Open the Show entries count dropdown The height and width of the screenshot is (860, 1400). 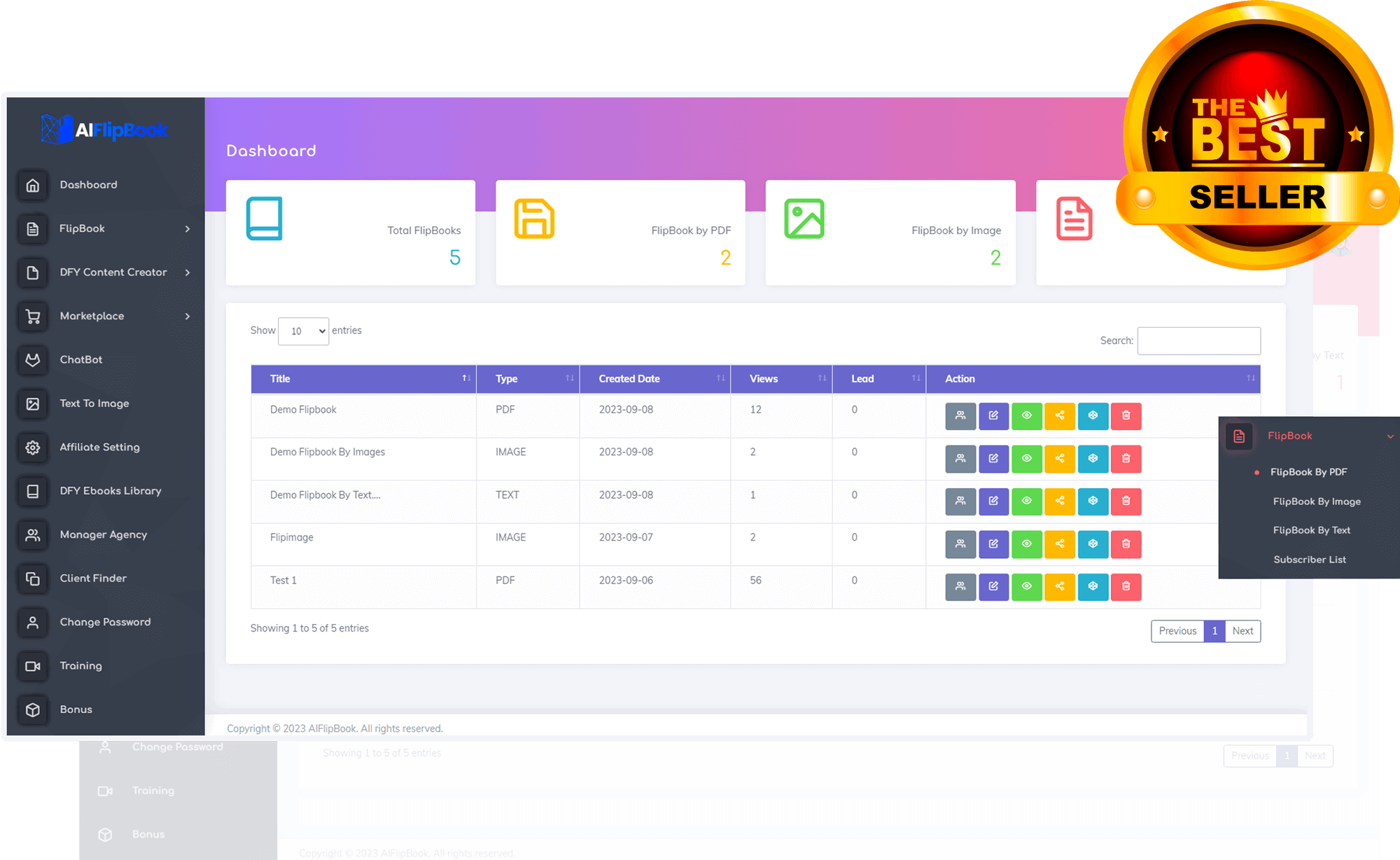coord(303,331)
